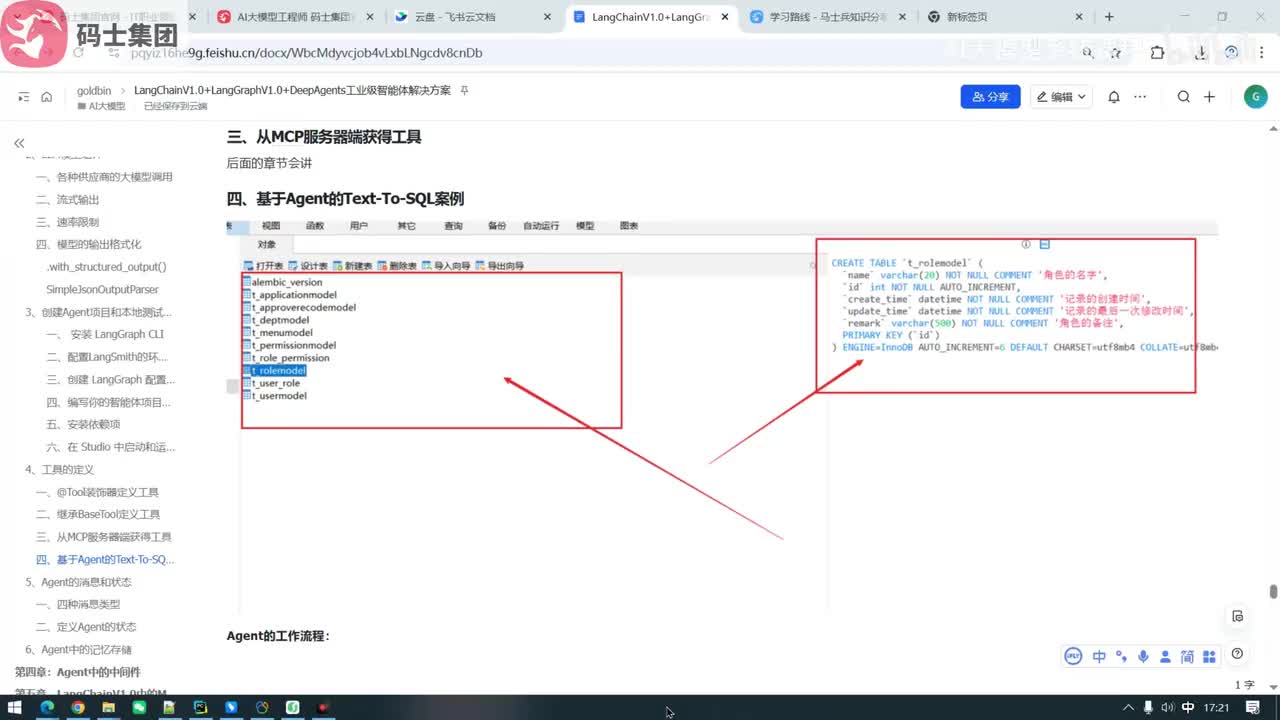1280x720 pixels.
Task: Open the goldbin breadcrumb link
Action: tap(94, 90)
